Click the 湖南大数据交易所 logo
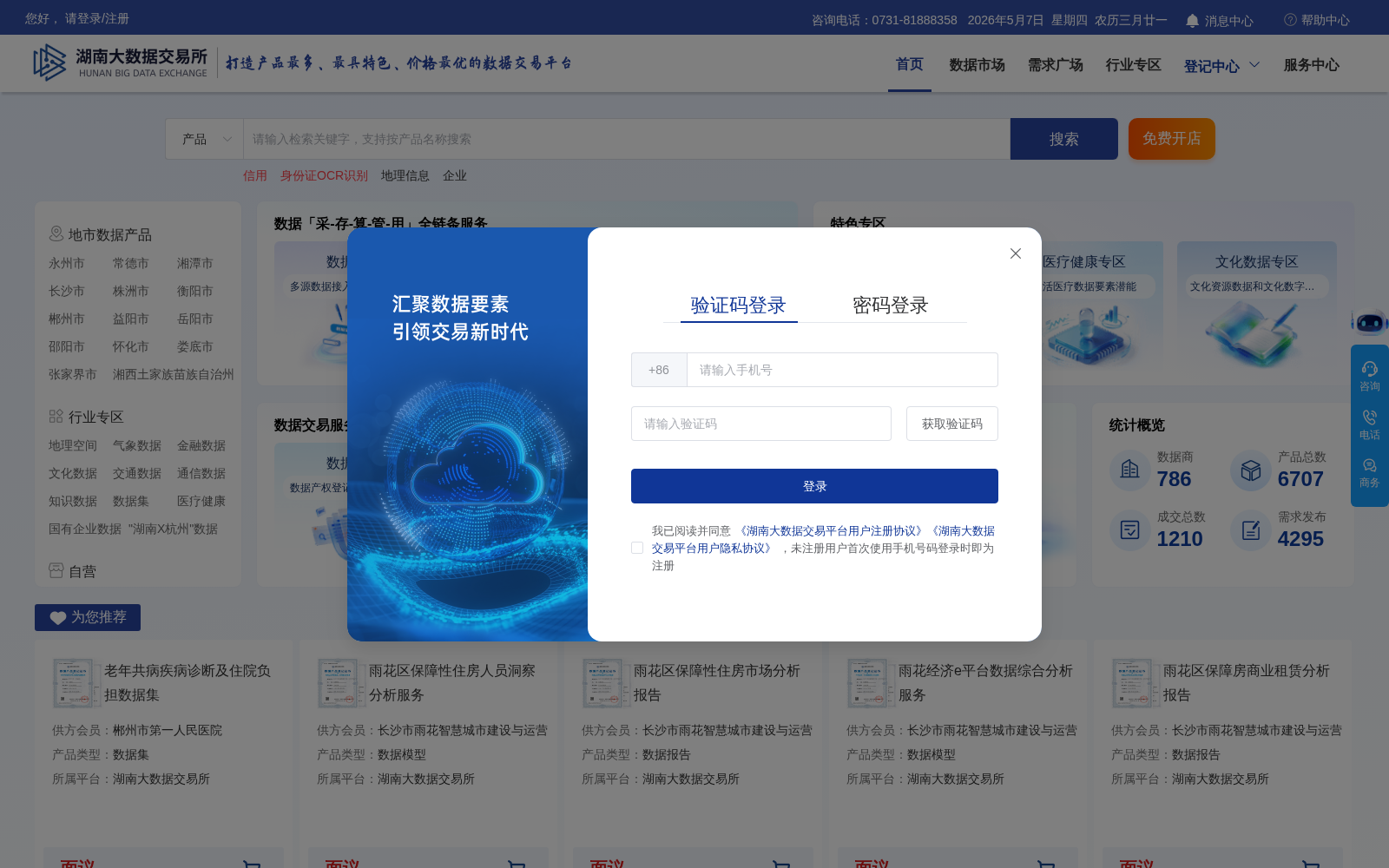Image resolution: width=1389 pixels, height=868 pixels. point(120,63)
